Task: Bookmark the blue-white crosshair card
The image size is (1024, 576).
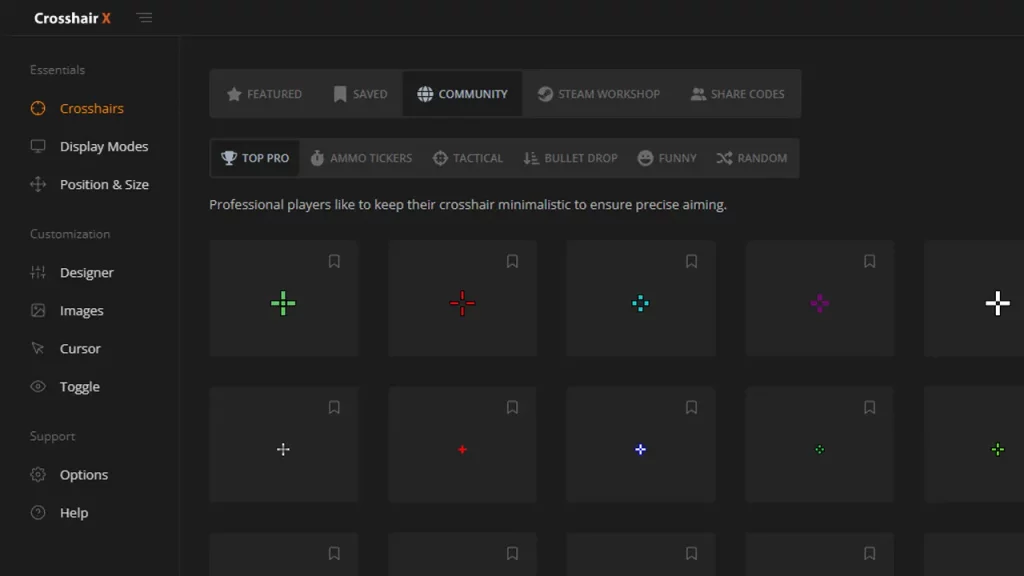Action: [692, 408]
